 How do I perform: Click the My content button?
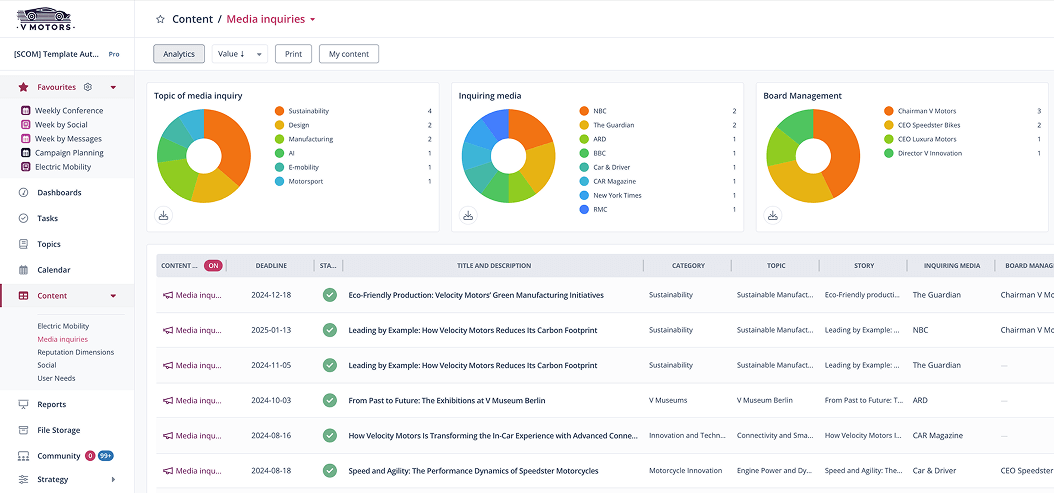click(x=348, y=54)
